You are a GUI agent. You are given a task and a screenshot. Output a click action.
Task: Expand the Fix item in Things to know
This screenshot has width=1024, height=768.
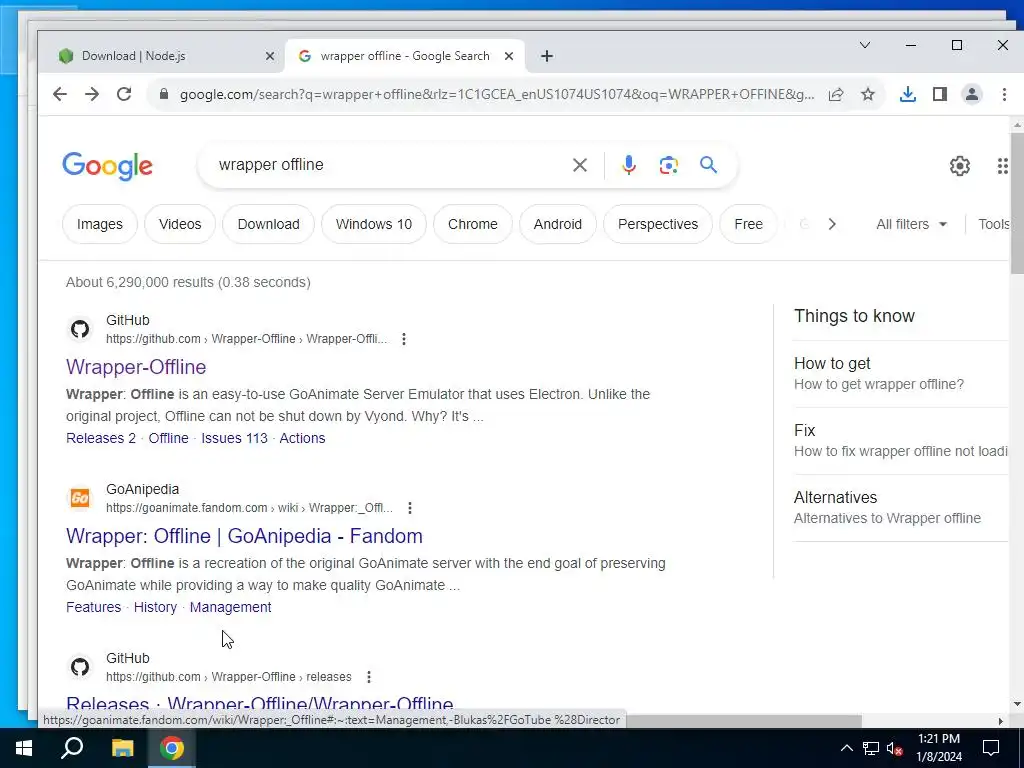coord(901,441)
